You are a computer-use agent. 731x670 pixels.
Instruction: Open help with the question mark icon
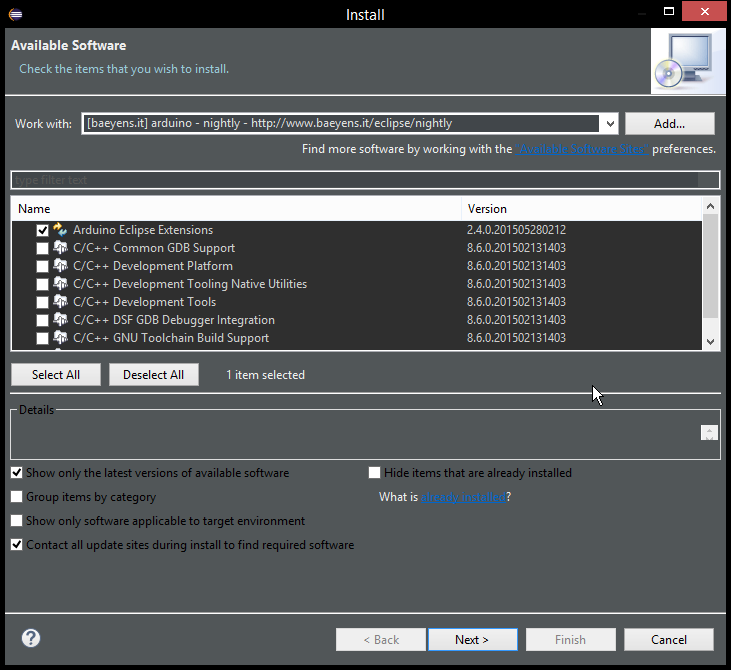pyautogui.click(x=31, y=638)
